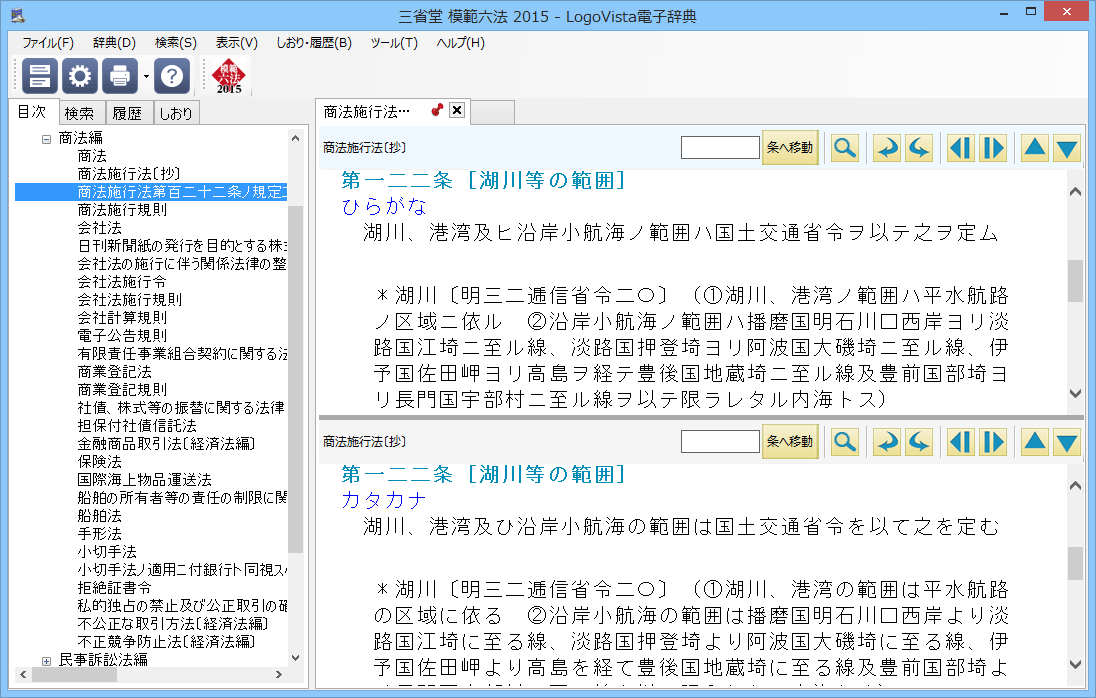Collapse the 商法編 tree node

(x=46, y=139)
